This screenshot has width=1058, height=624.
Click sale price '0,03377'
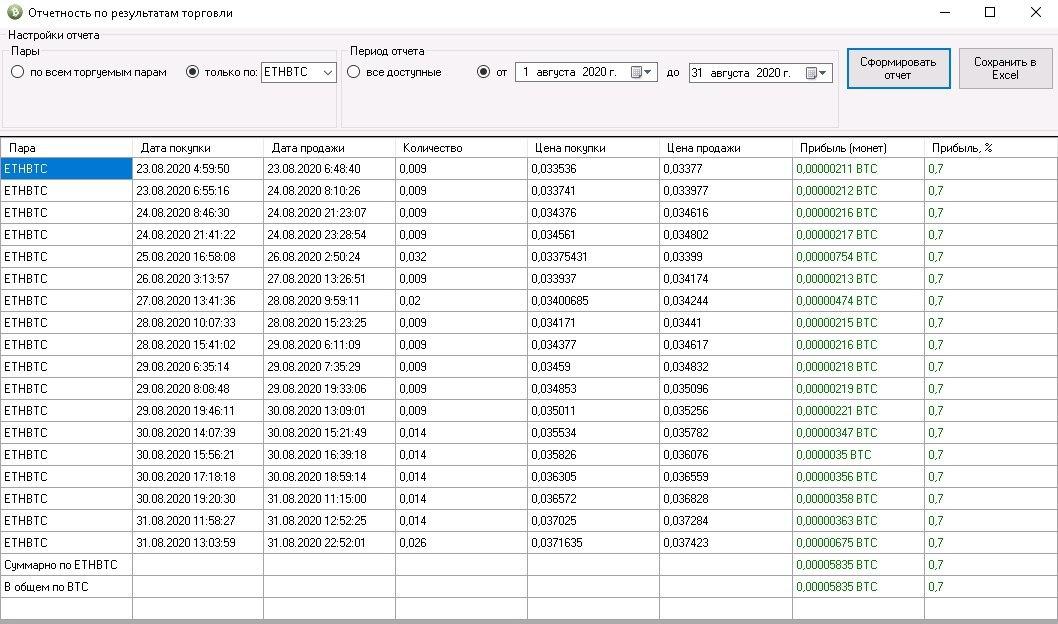[x=726, y=169]
